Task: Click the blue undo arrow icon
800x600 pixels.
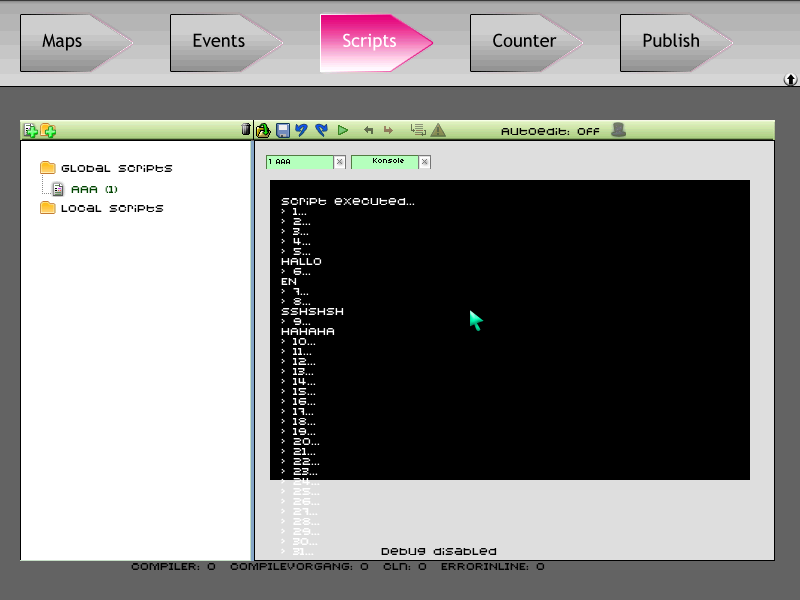Action: coord(301,131)
